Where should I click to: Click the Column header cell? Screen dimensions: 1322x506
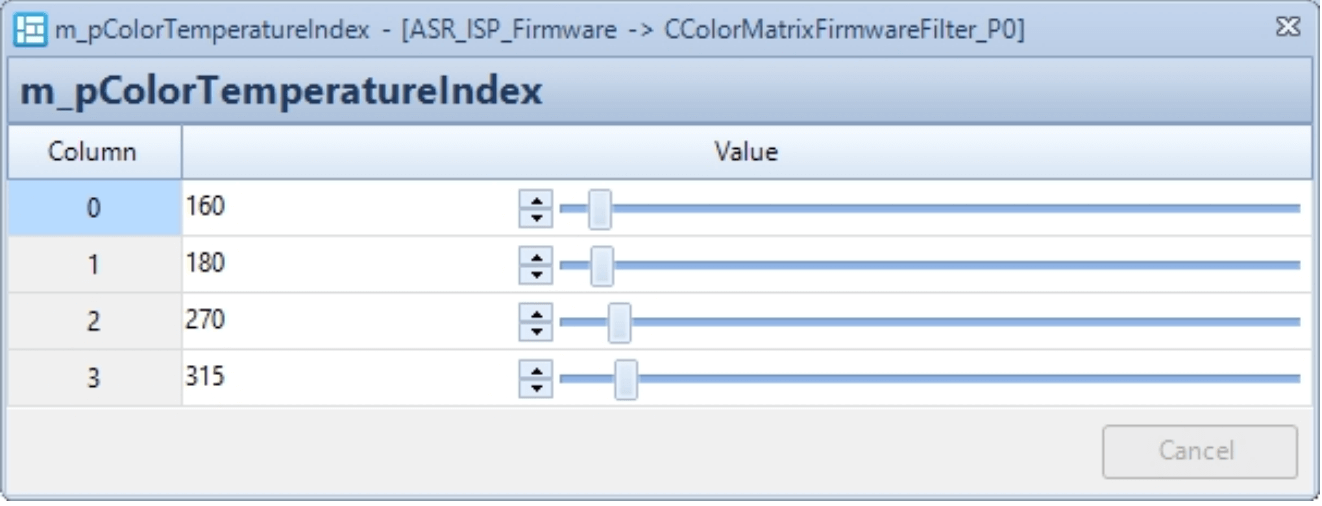click(94, 152)
